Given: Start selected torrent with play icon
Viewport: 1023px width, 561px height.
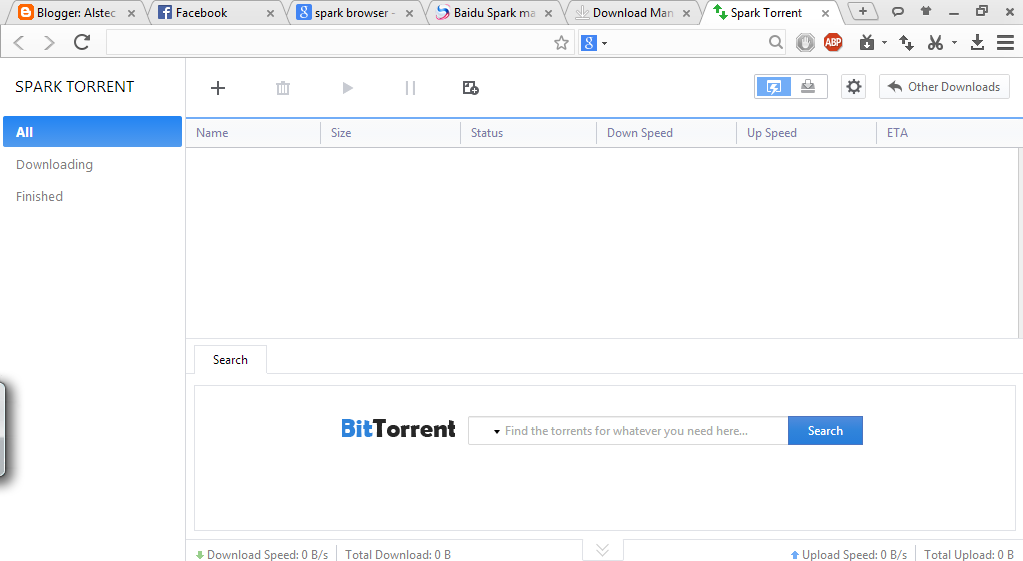Looking at the screenshot, I should 347,88.
